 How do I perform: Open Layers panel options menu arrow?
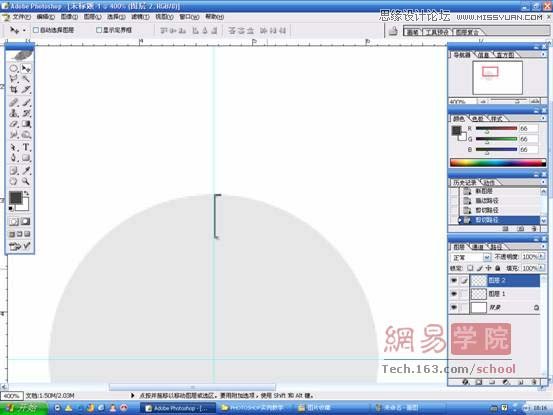[x=543, y=246]
